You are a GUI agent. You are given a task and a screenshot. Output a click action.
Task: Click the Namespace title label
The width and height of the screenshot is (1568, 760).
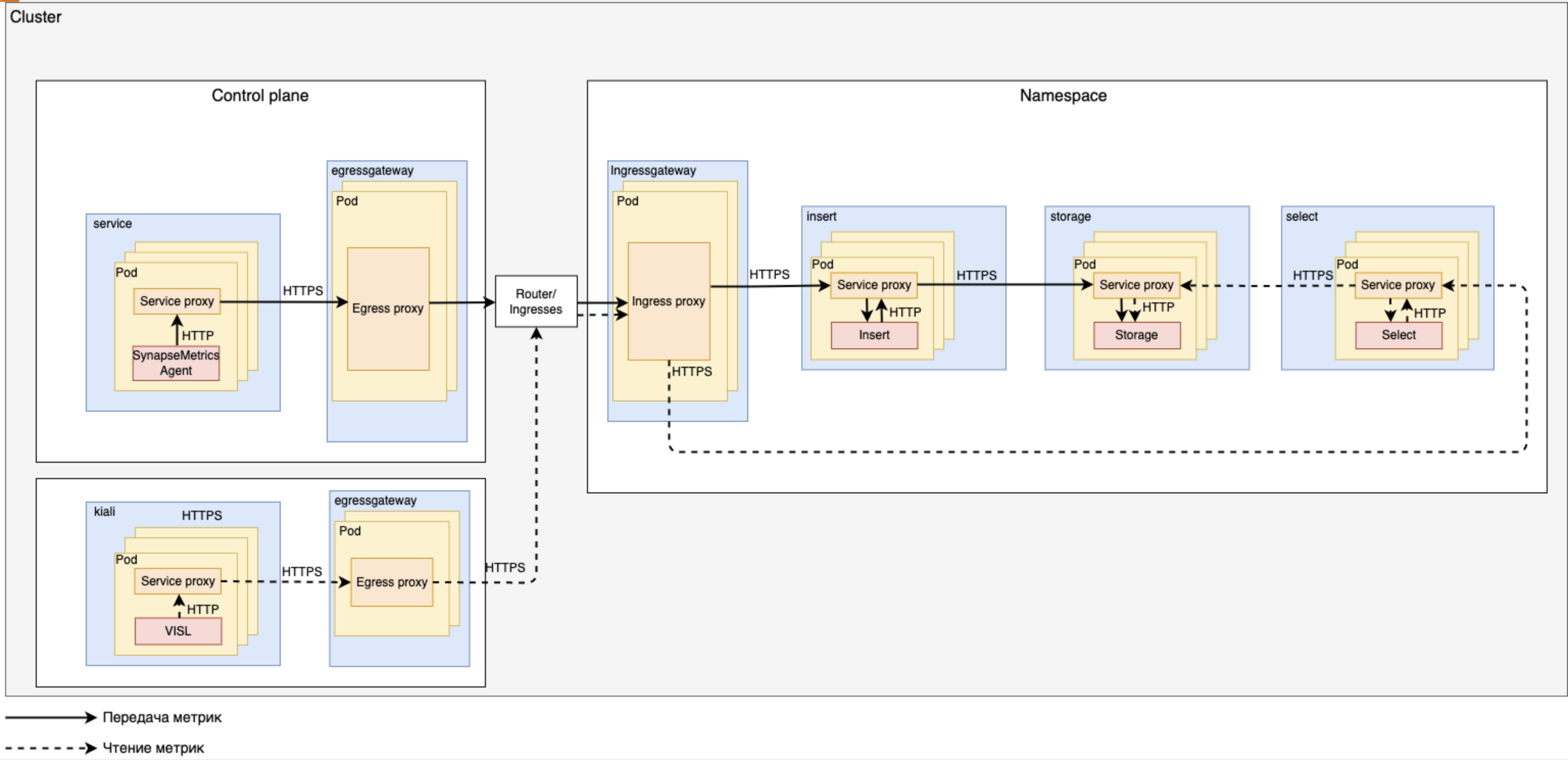pos(1063,96)
